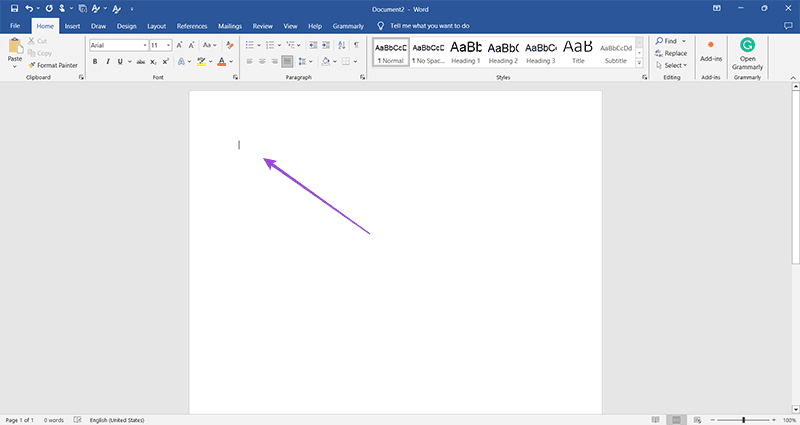Activate the Format Painter
800x425 pixels.
pyautogui.click(x=53, y=65)
